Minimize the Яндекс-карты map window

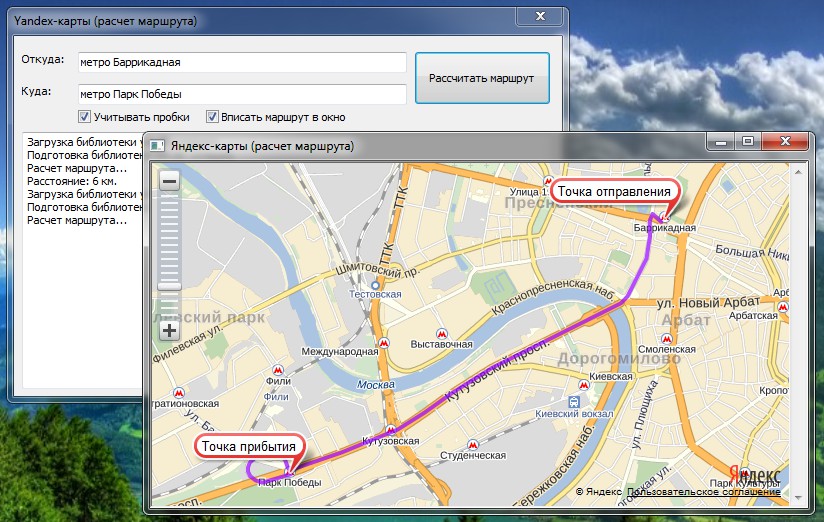pos(720,141)
